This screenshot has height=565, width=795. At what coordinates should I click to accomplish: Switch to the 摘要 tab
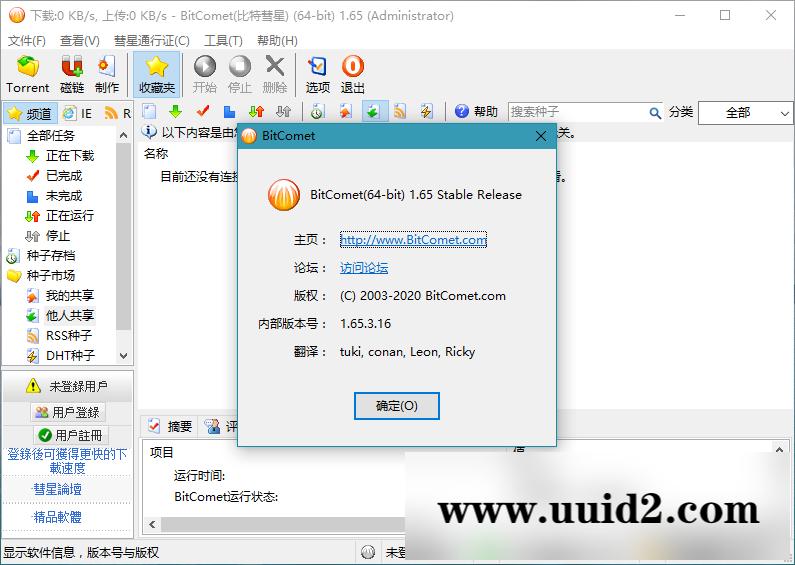[170, 426]
